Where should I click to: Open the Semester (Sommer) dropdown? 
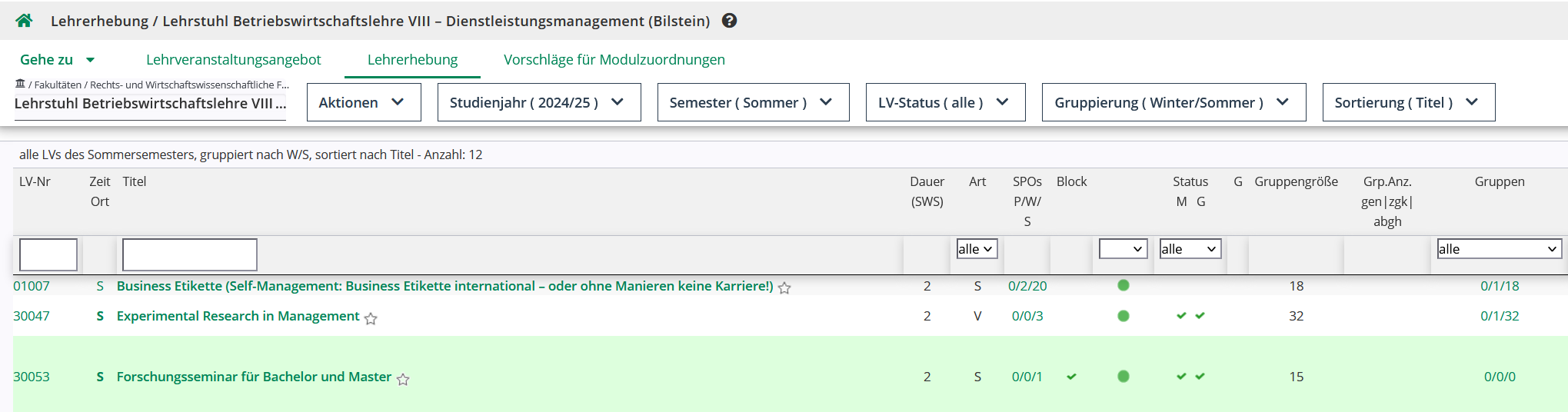point(753,102)
